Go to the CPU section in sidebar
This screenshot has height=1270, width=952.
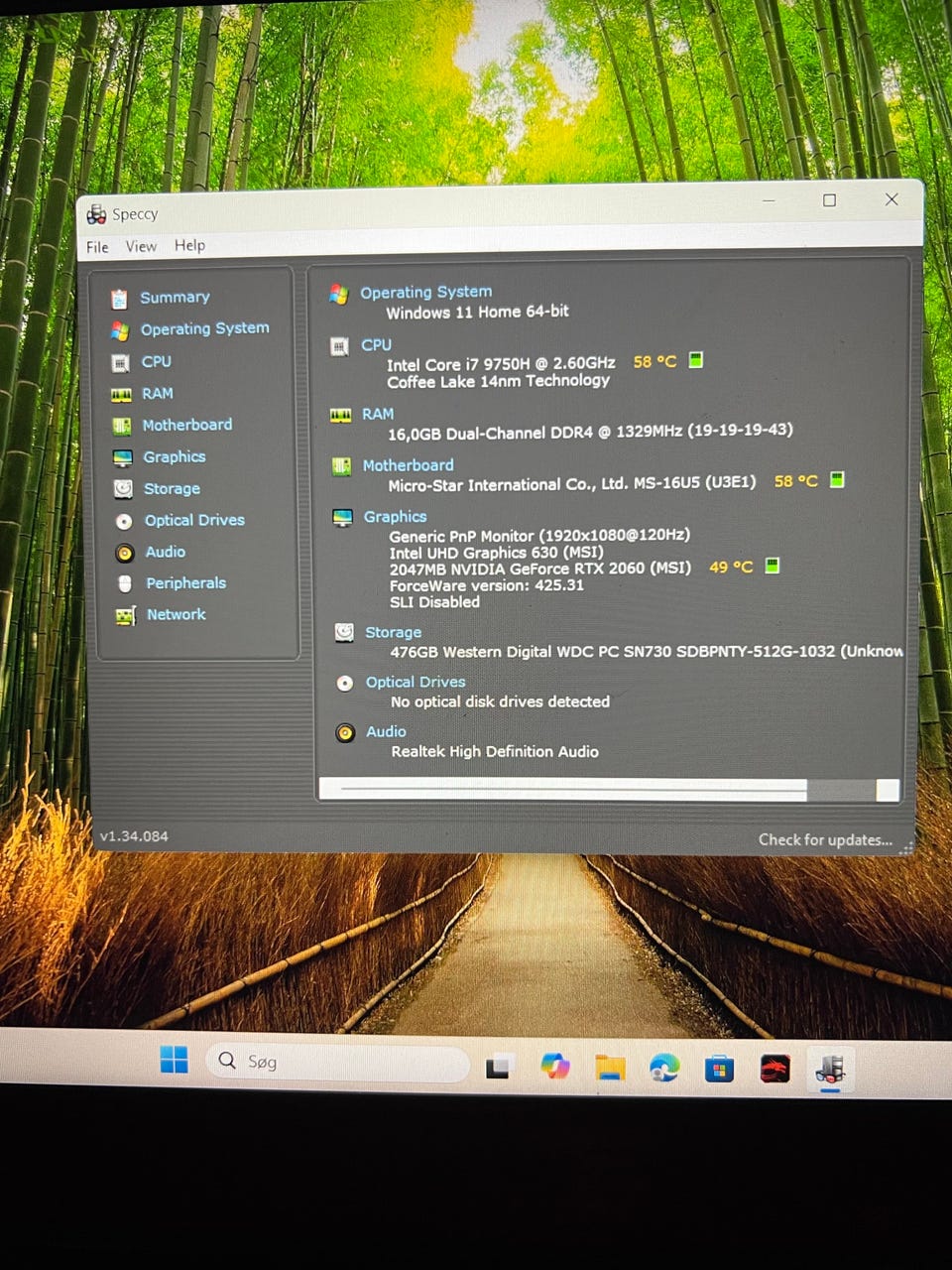point(156,361)
